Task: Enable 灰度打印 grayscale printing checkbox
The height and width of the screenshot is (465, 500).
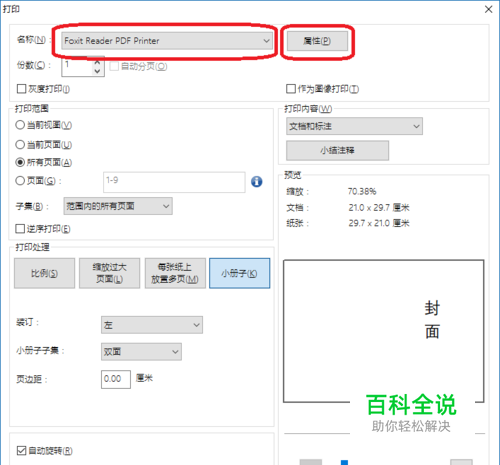Action: (x=21, y=89)
